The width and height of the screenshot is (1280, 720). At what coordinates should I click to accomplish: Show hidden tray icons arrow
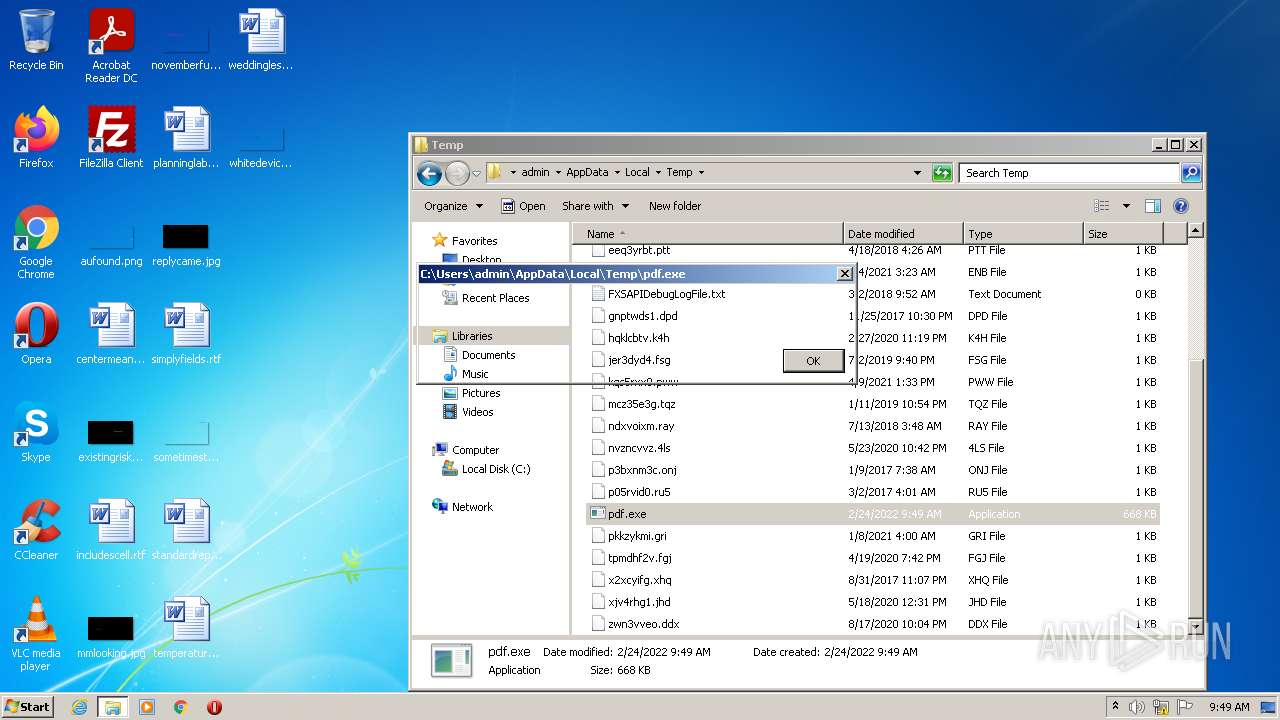click(1115, 707)
